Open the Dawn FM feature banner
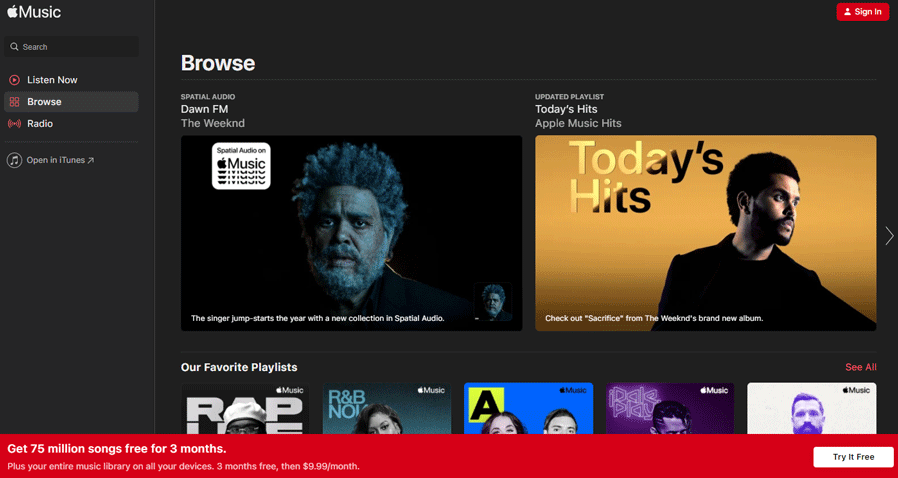 [x=352, y=233]
